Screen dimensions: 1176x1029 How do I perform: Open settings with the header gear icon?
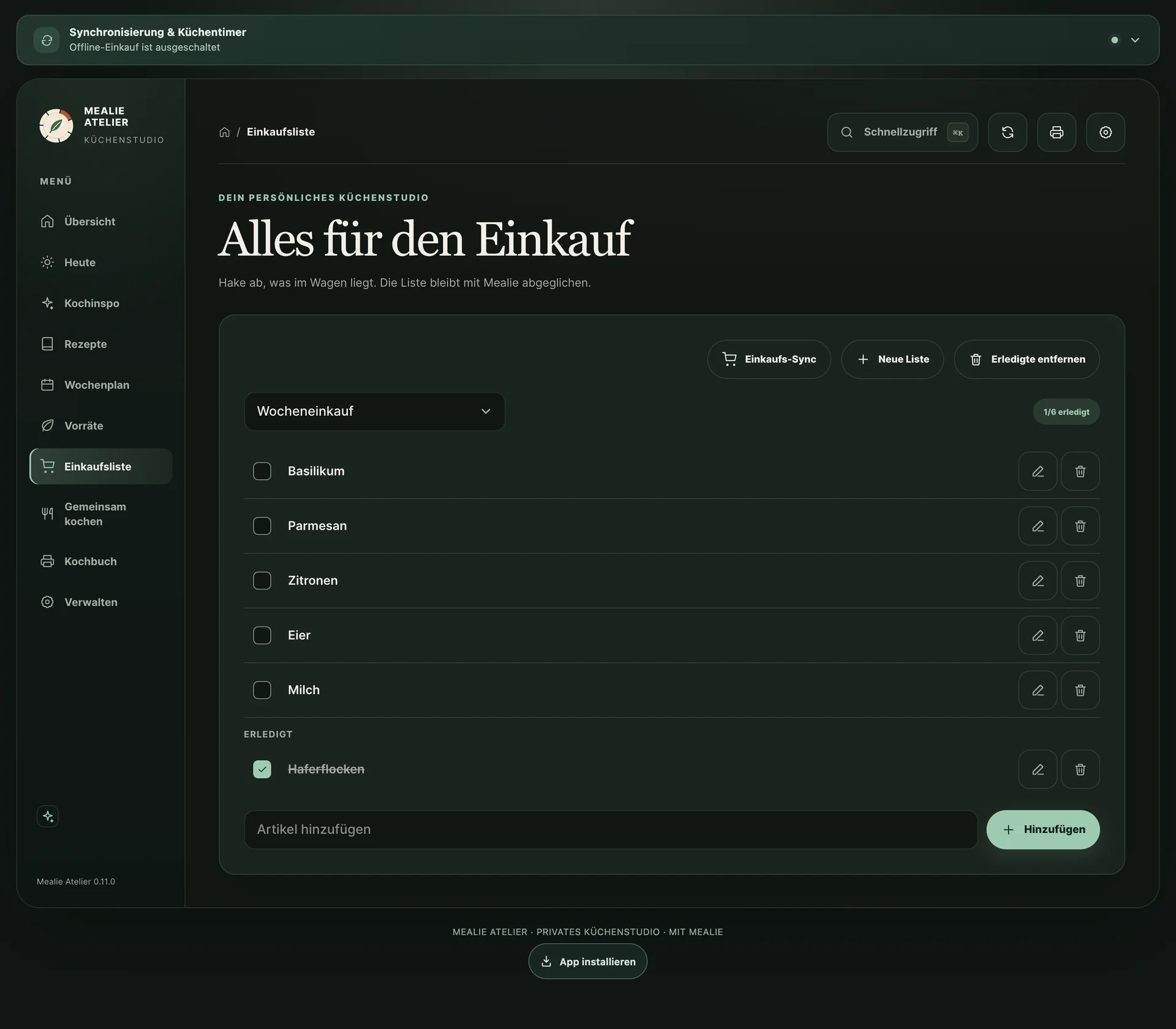[x=1106, y=132]
